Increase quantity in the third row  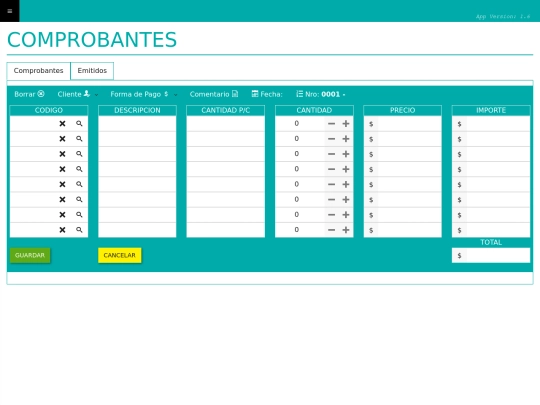tap(346, 154)
